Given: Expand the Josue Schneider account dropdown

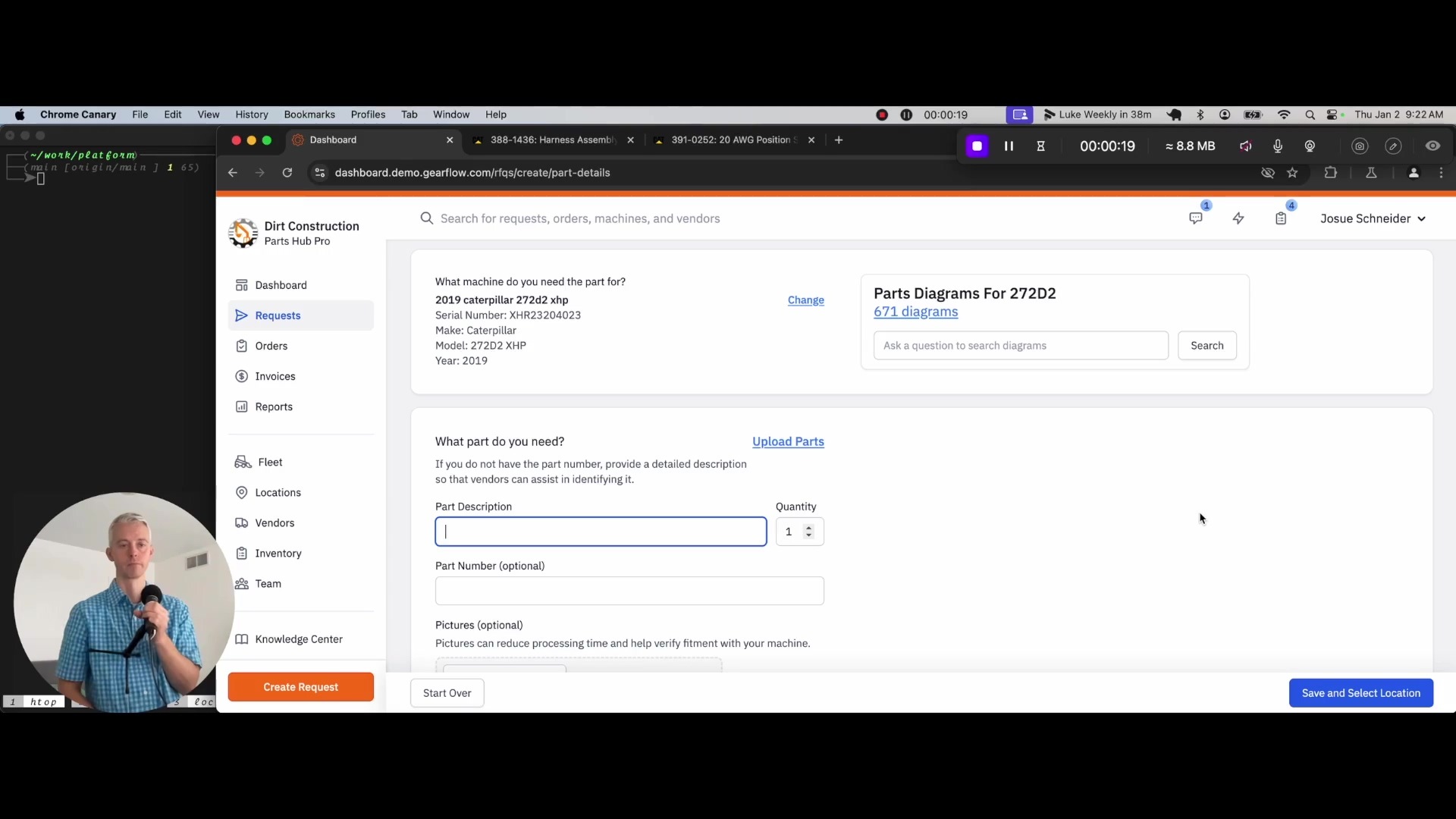Looking at the screenshot, I should [x=1373, y=218].
